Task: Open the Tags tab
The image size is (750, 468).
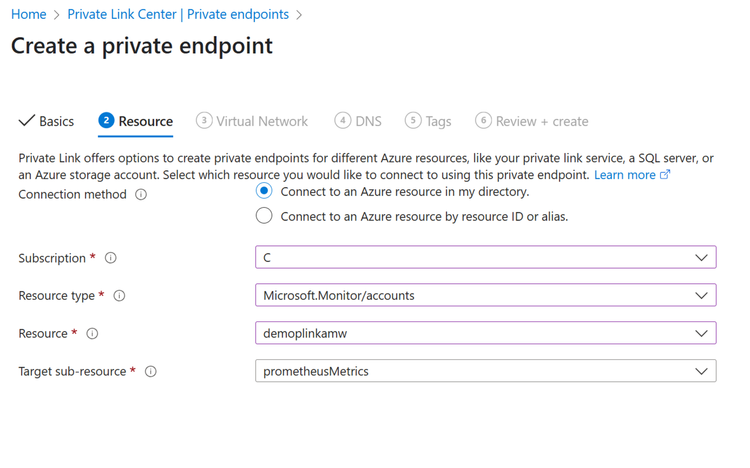Action: [438, 121]
